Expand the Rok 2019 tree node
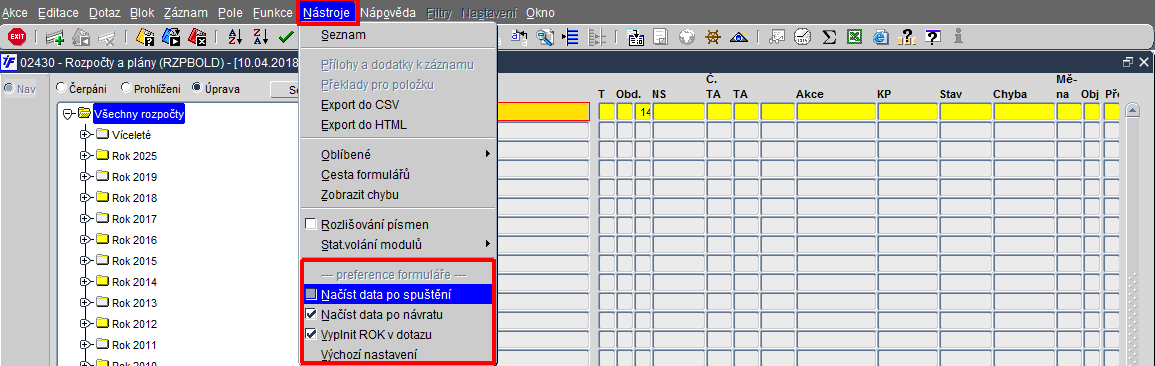The height and width of the screenshot is (366, 1155). [x=84, y=177]
